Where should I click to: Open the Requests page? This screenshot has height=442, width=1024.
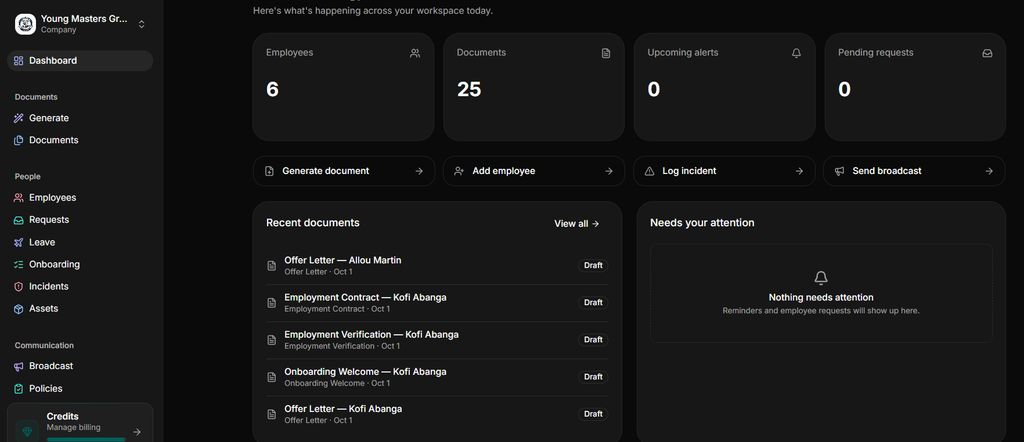pos(80,220)
